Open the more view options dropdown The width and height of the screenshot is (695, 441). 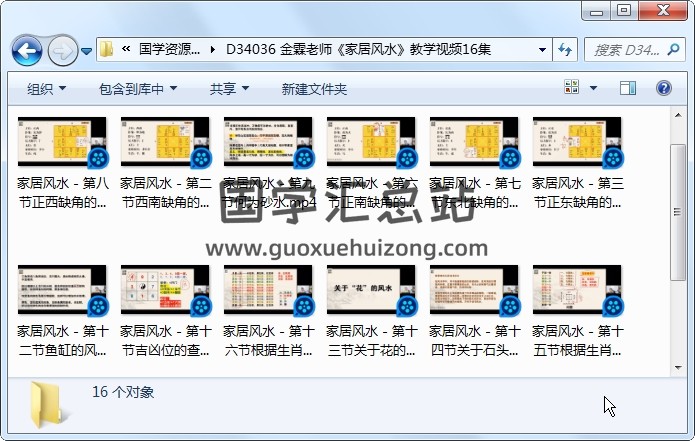[x=593, y=88]
